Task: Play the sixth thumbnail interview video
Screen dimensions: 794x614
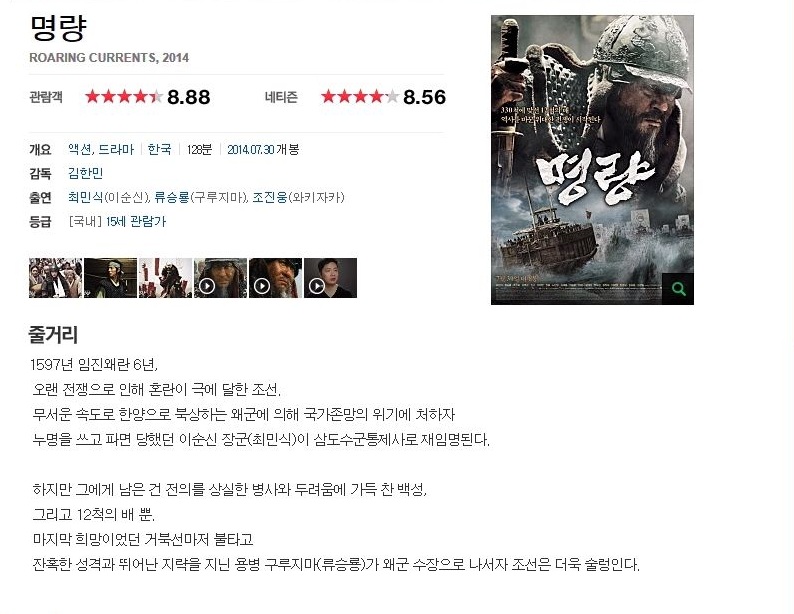Action: (330, 278)
